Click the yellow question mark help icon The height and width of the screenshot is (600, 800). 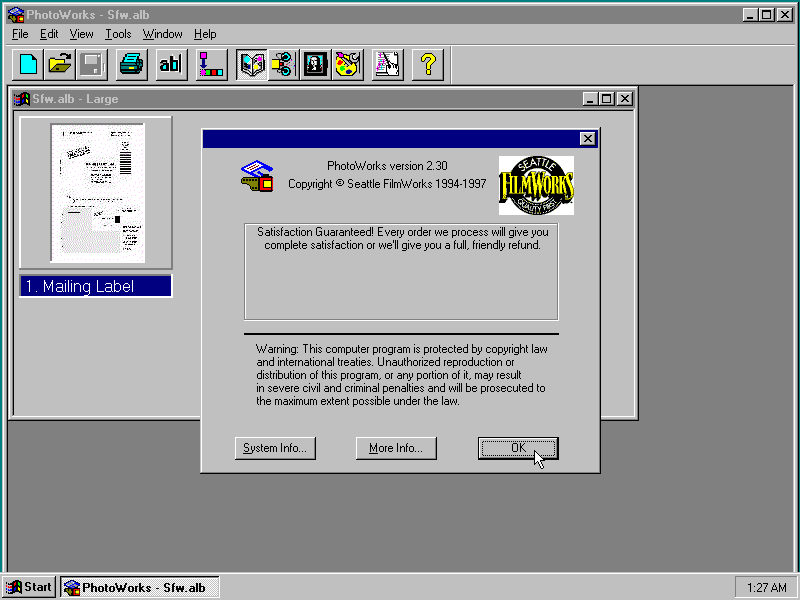coord(428,64)
